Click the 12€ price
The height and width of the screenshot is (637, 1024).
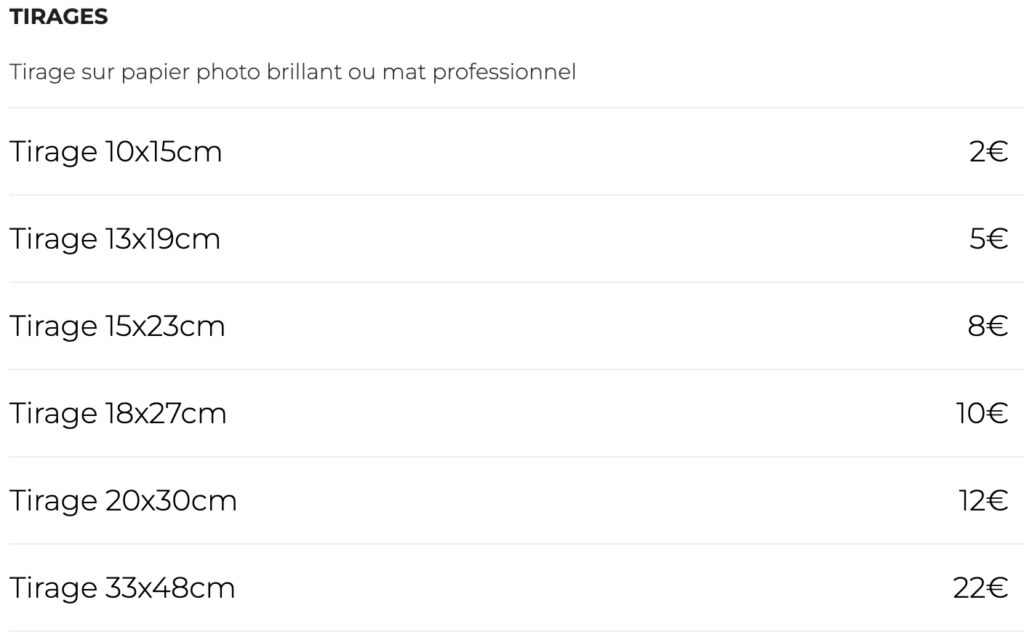coord(983,500)
